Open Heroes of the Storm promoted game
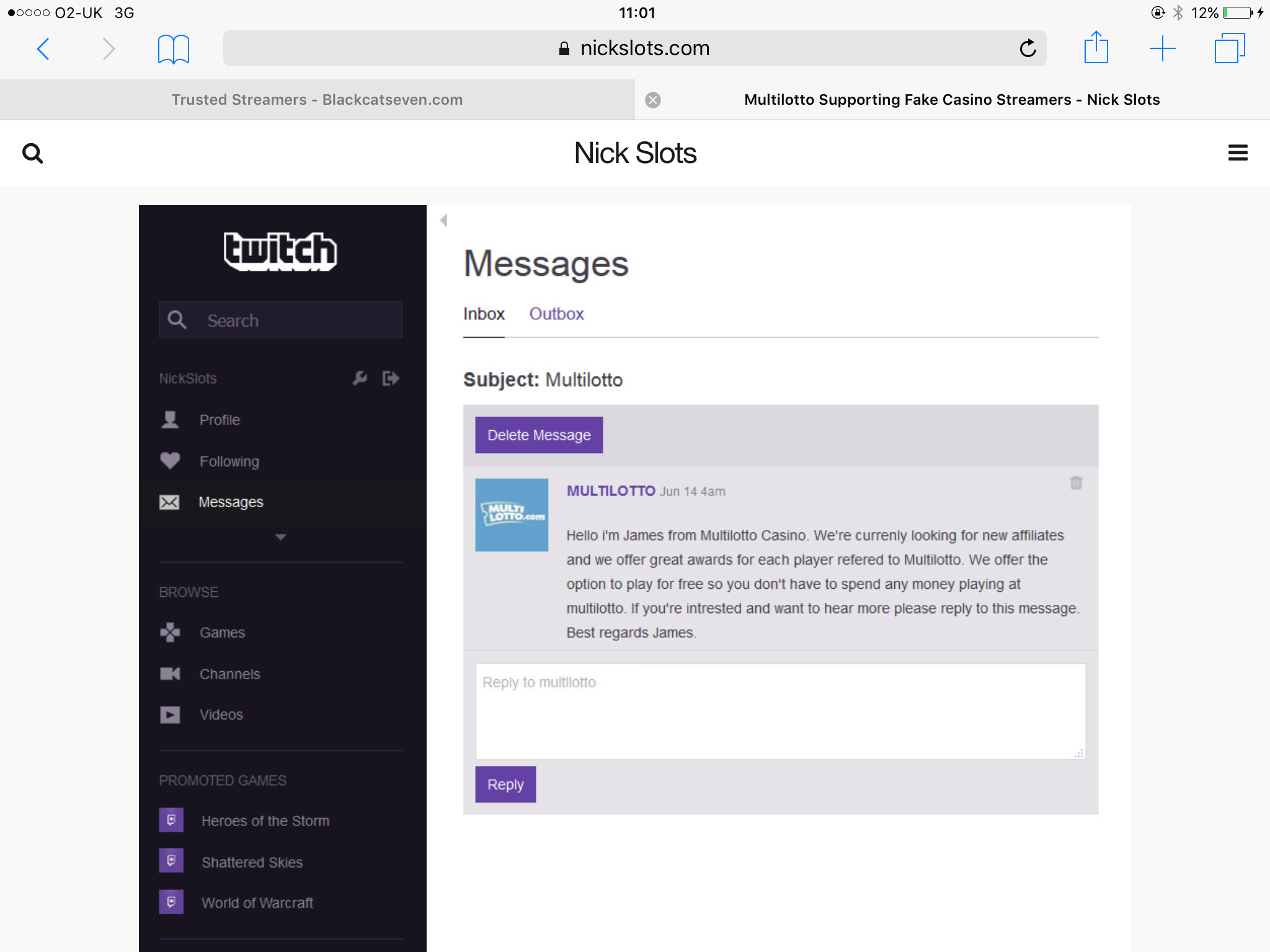 tap(265, 821)
